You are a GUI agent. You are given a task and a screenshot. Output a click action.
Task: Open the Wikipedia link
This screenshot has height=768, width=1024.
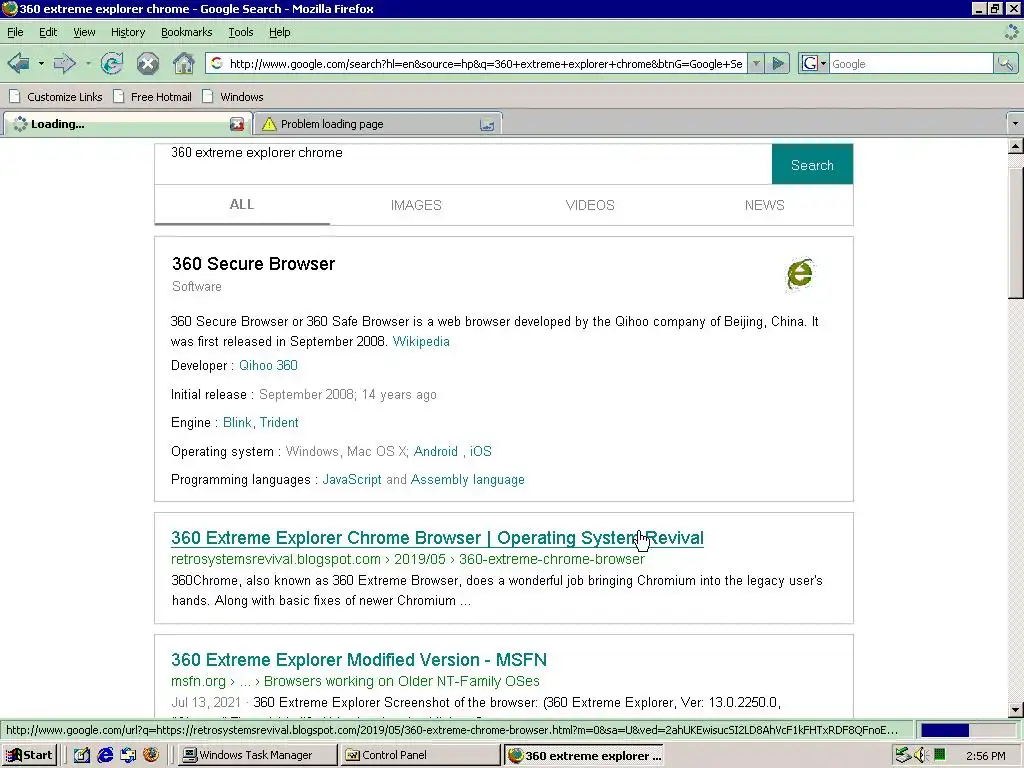point(421,342)
